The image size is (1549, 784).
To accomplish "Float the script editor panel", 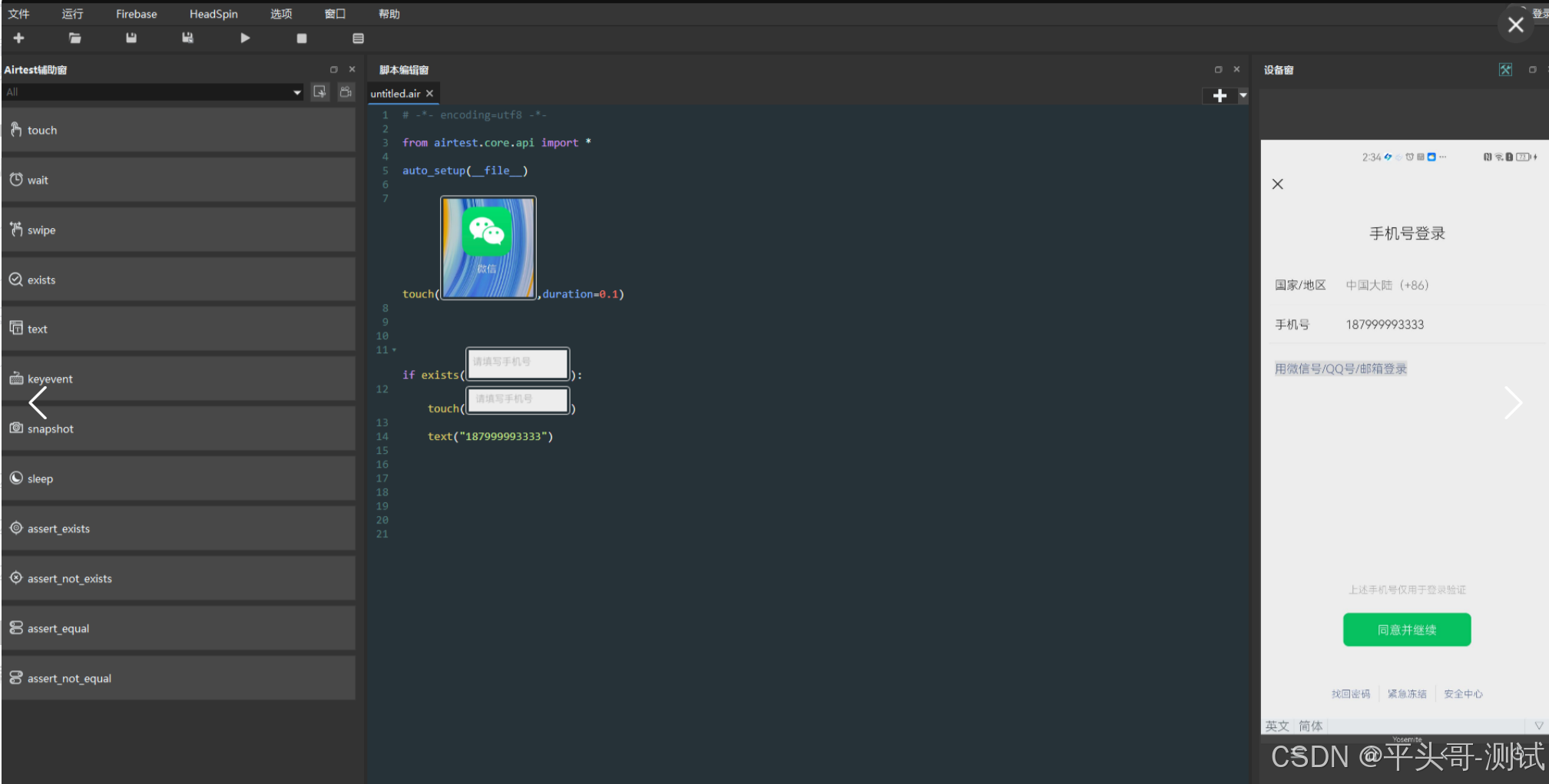I will 1218,69.
